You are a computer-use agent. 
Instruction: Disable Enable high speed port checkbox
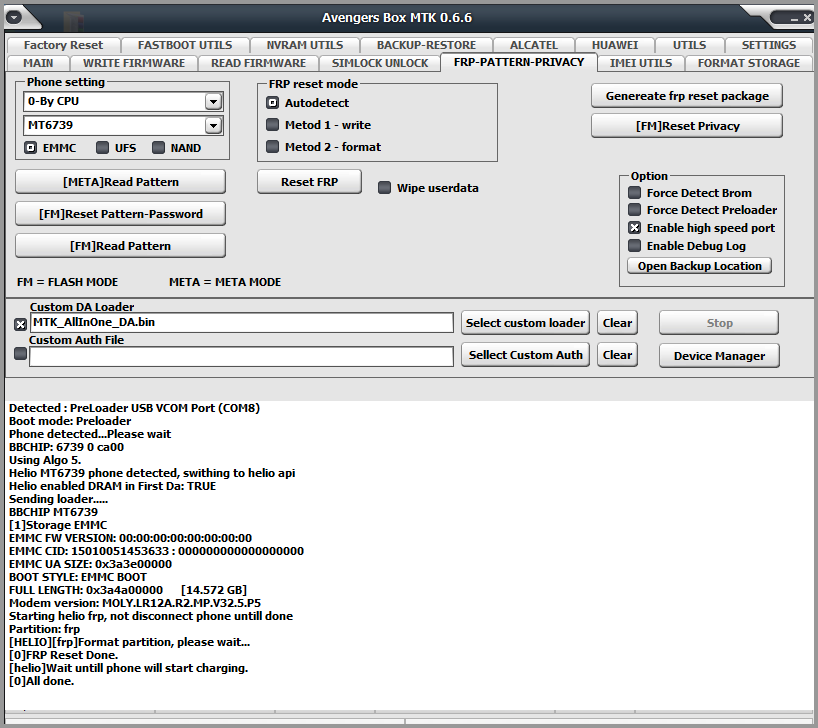[x=634, y=228]
